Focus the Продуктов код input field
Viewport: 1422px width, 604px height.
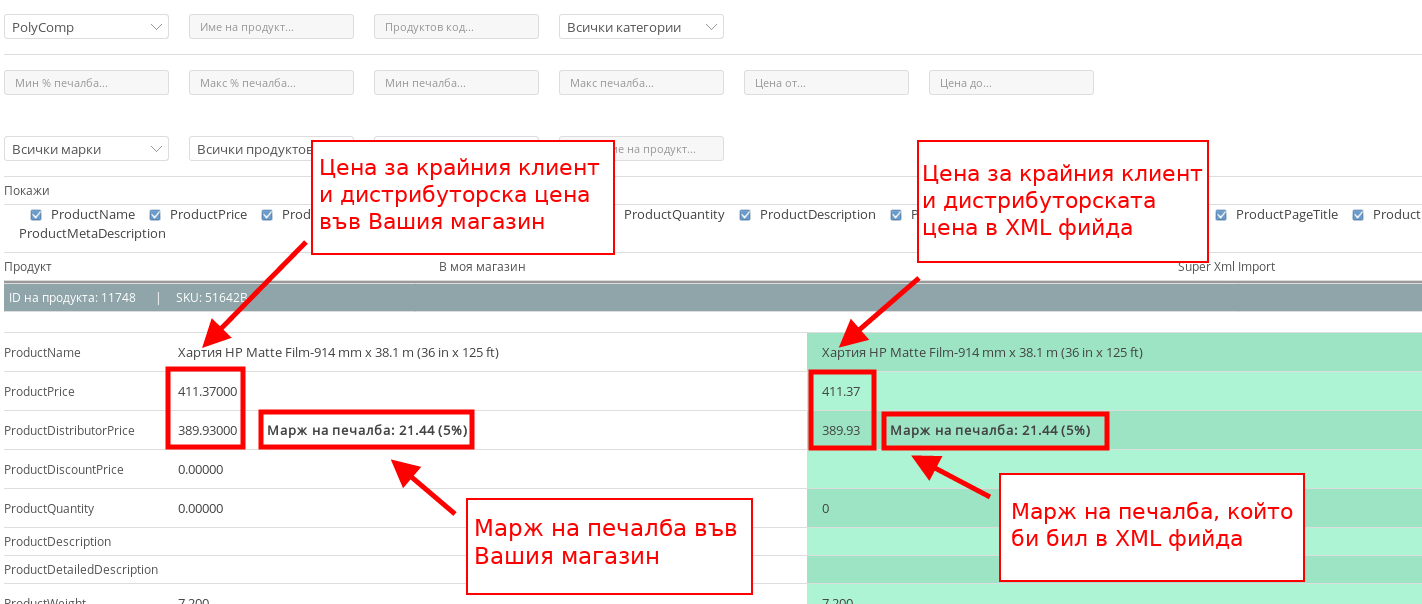tap(456, 27)
